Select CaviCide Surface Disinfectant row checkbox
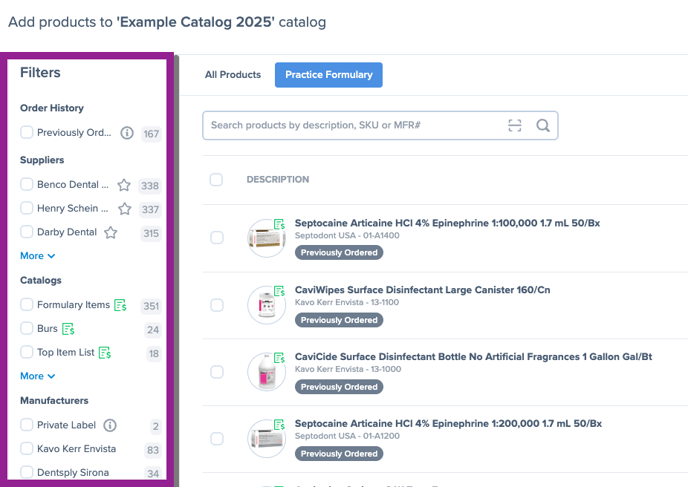Screen dimensions: 688x487 point(217,372)
